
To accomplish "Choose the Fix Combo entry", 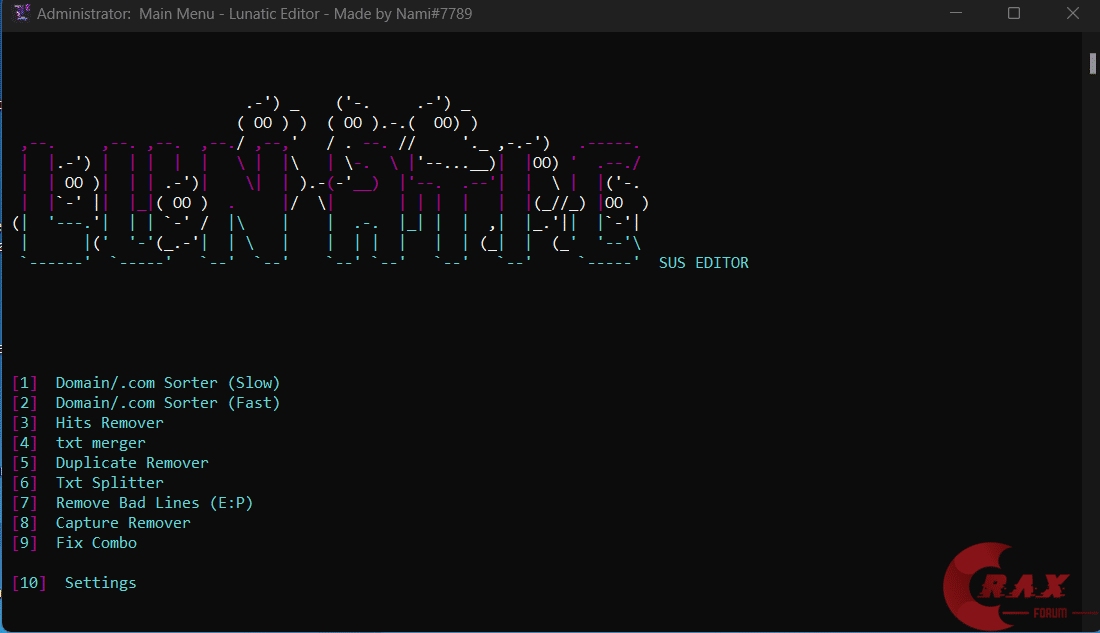I will coord(96,543).
